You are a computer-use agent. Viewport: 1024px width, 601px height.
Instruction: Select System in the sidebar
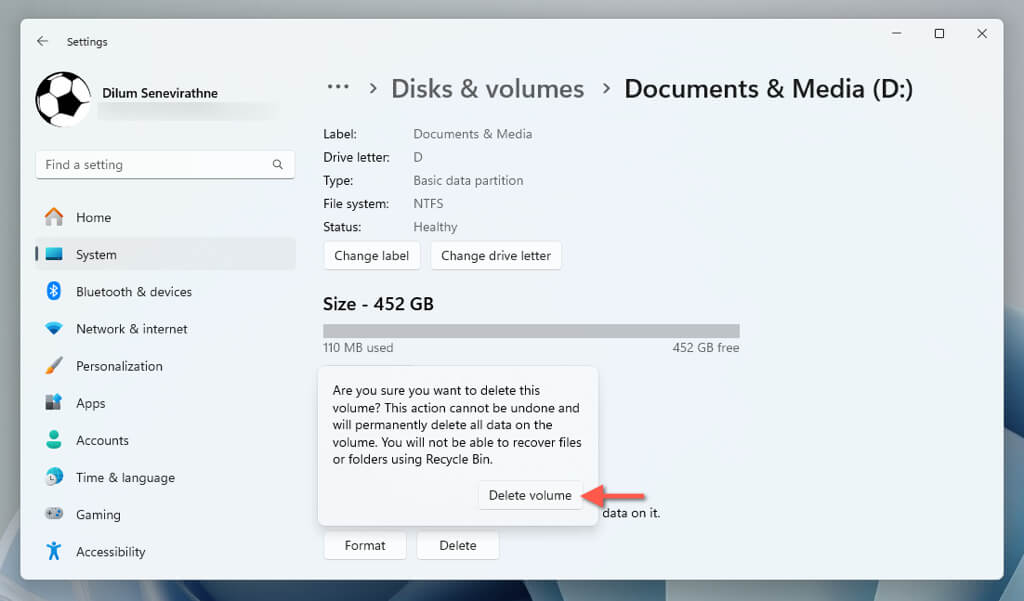96,255
